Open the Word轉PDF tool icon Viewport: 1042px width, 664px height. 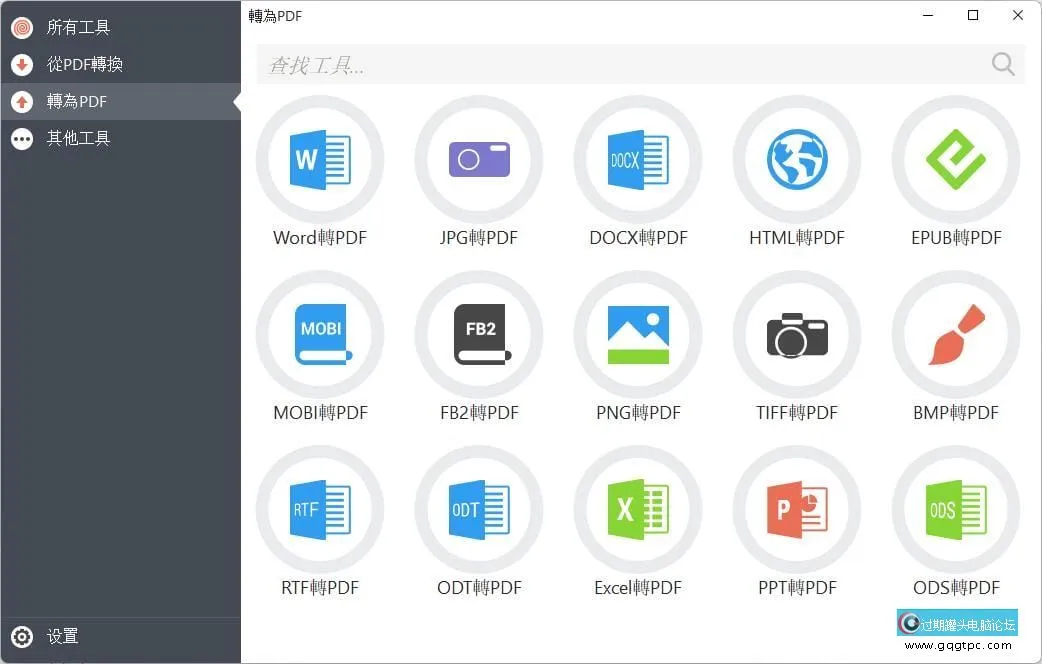[320, 160]
